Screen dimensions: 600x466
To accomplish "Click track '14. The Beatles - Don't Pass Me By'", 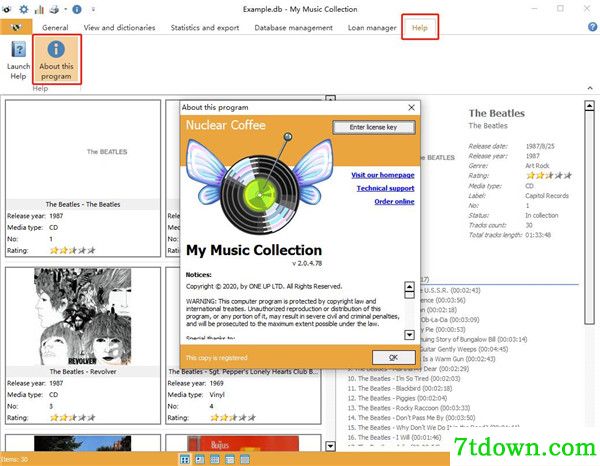I will 411,418.
